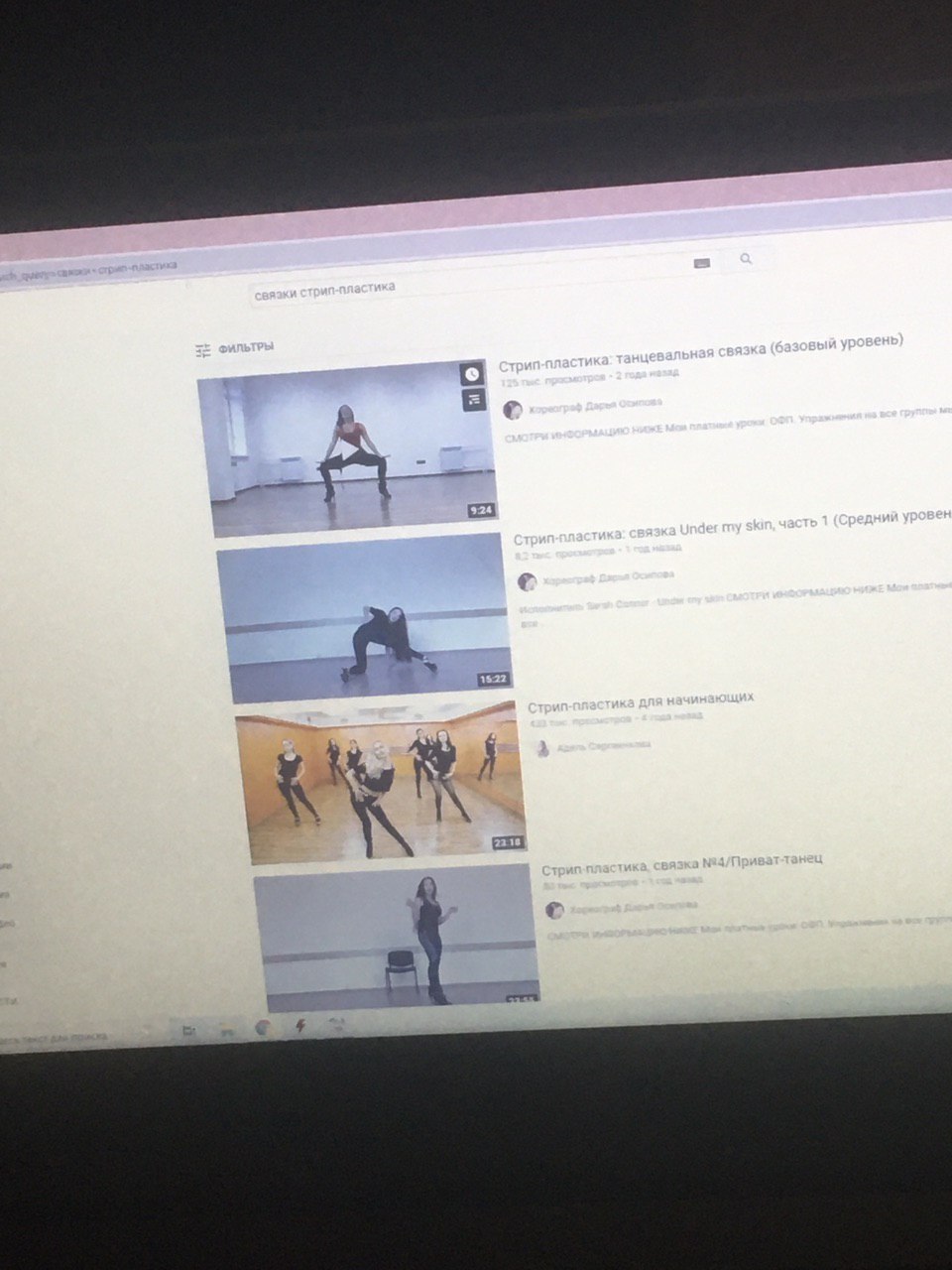The width and height of the screenshot is (952, 1270).
Task: Click the Task View icon in taskbar
Action: tap(188, 1032)
